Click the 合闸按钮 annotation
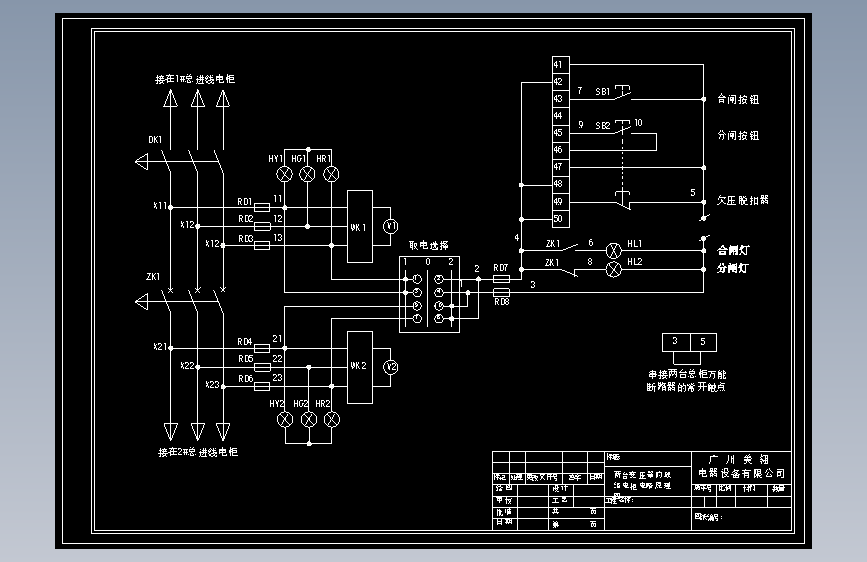 (738, 100)
